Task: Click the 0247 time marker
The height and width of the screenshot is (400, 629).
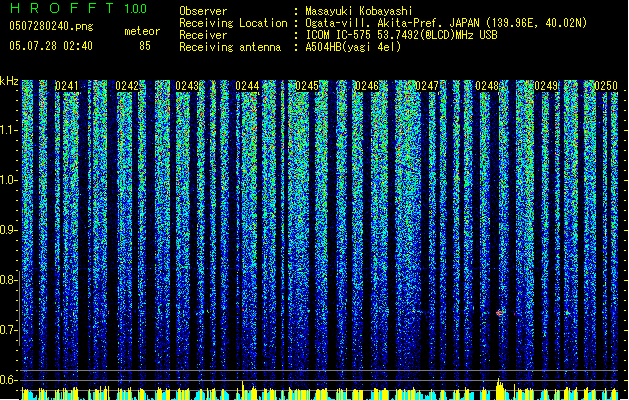Action: (x=427, y=86)
